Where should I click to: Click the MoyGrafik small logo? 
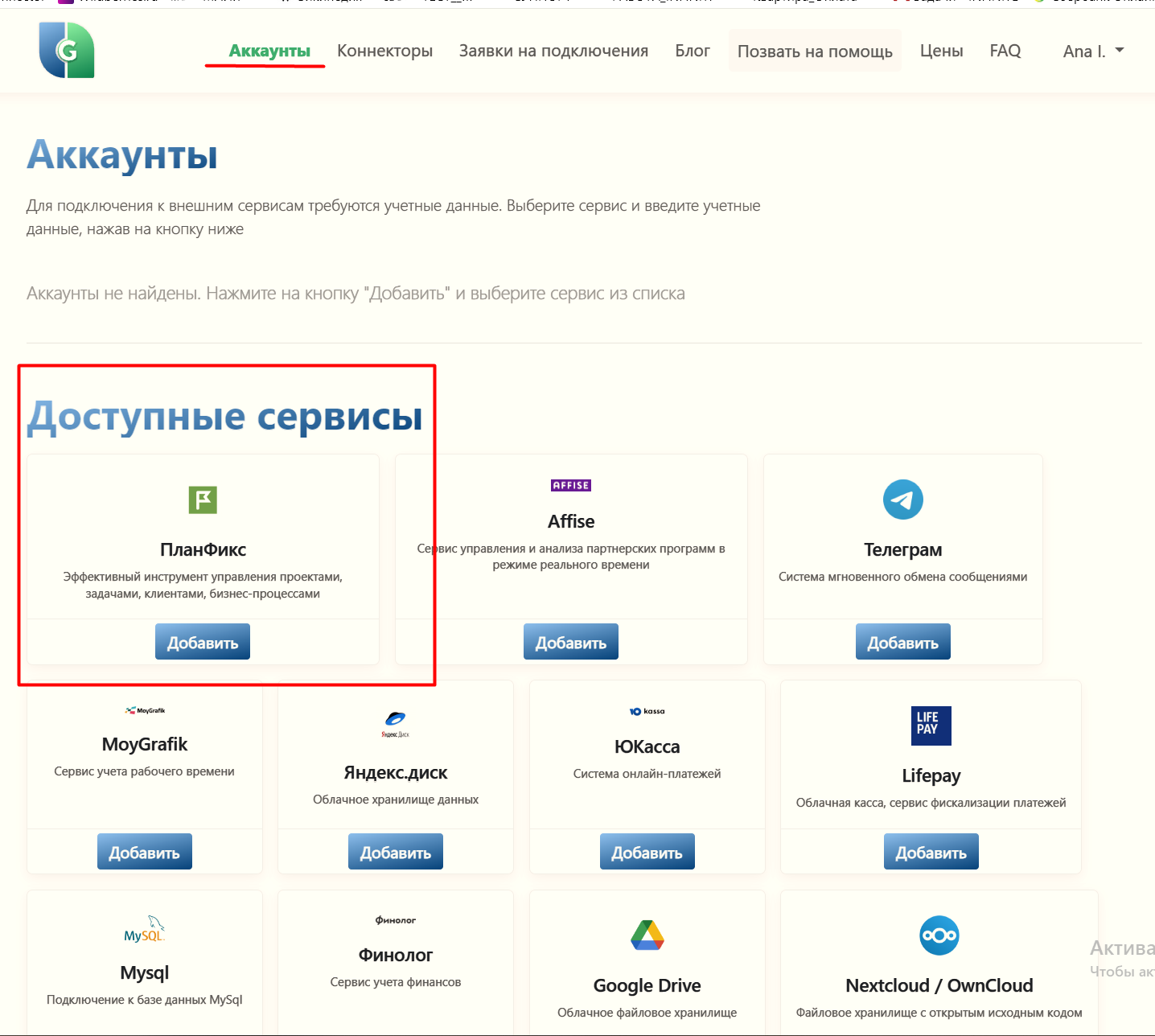145,710
